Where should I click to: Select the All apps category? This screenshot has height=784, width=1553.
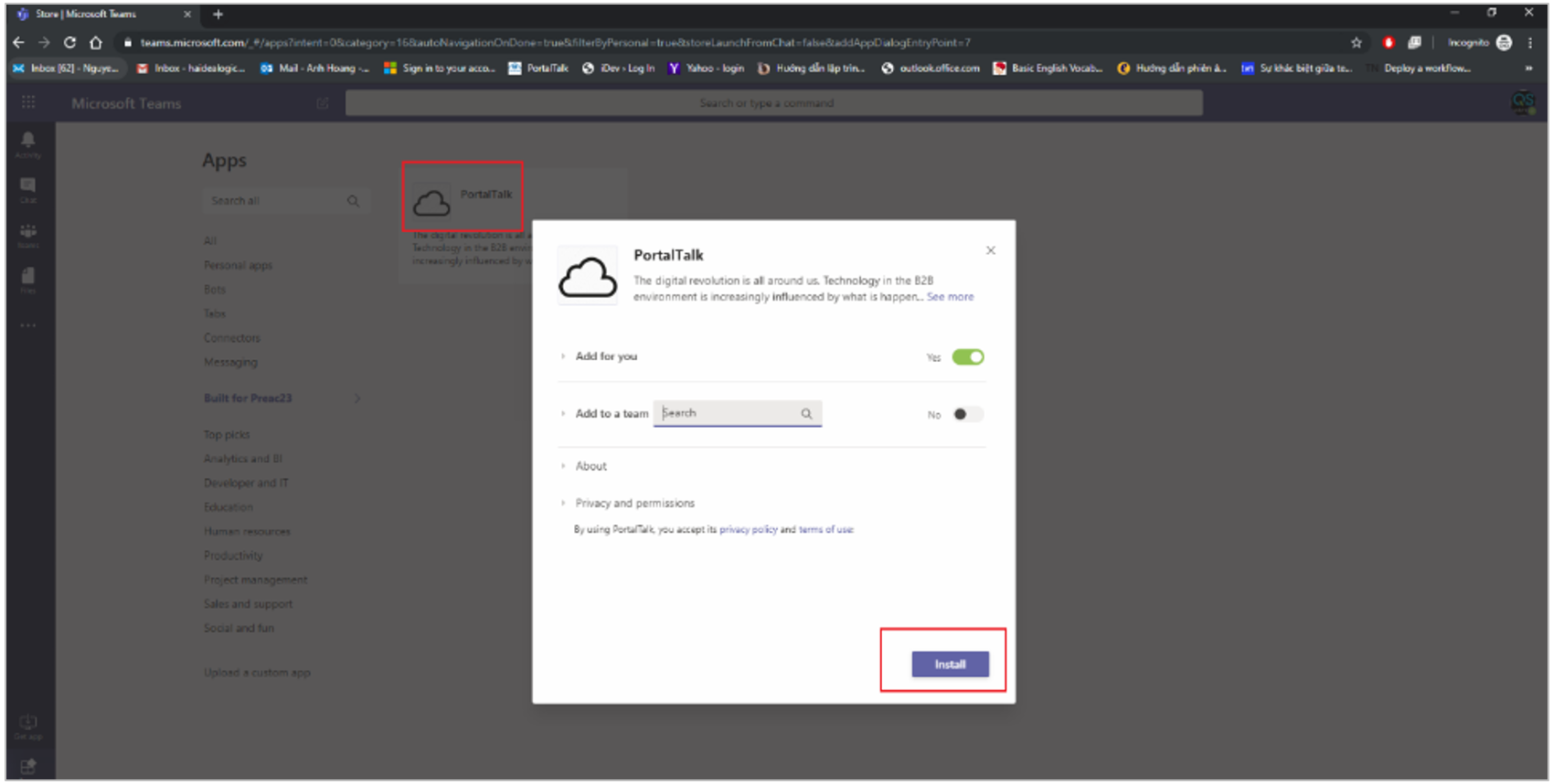click(x=210, y=241)
